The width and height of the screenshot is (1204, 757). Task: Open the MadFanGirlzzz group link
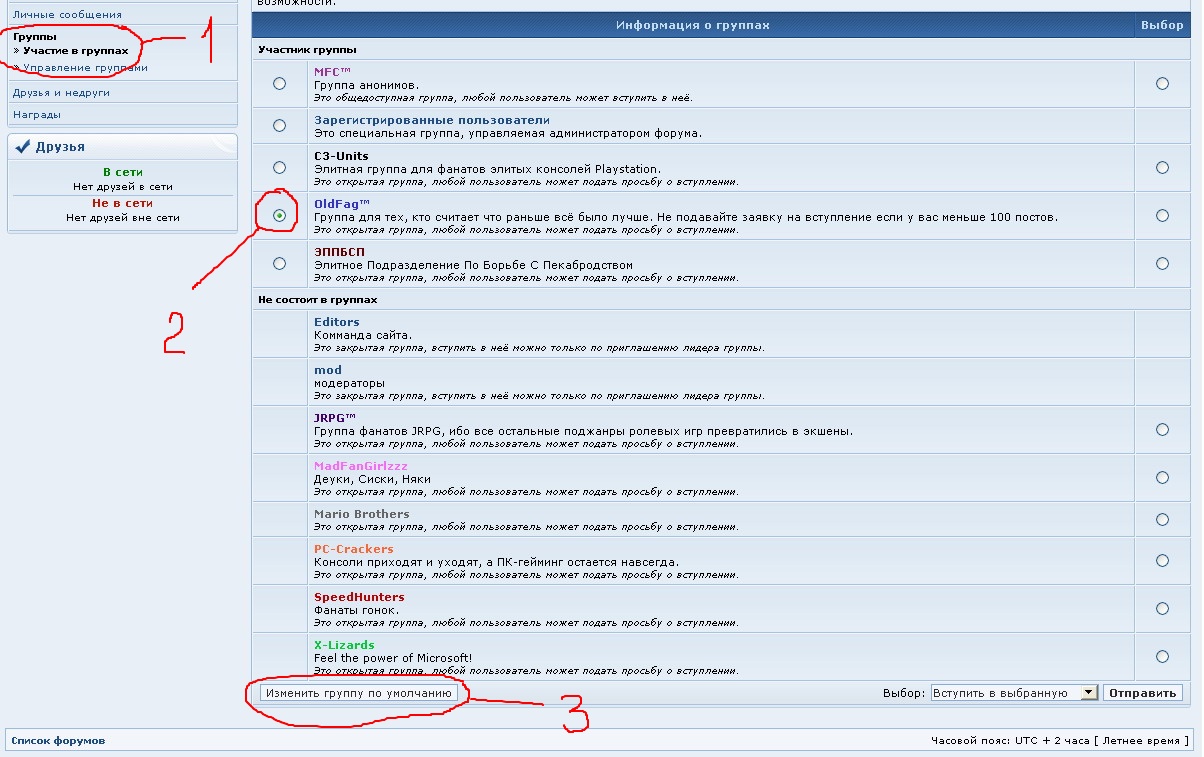pos(361,466)
